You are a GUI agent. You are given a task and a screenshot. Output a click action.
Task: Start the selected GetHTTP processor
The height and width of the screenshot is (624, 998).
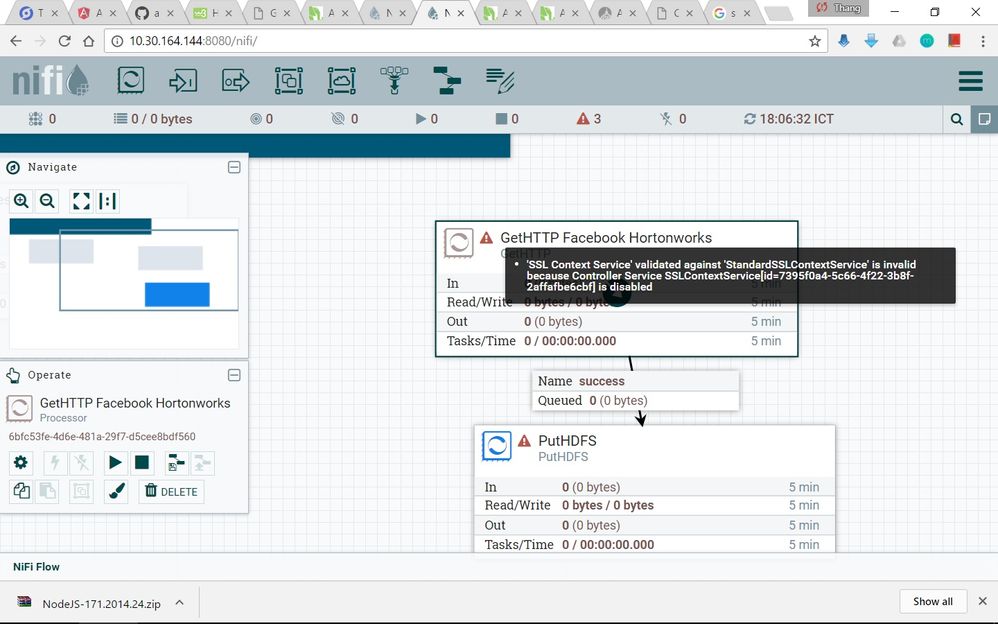click(x=115, y=462)
